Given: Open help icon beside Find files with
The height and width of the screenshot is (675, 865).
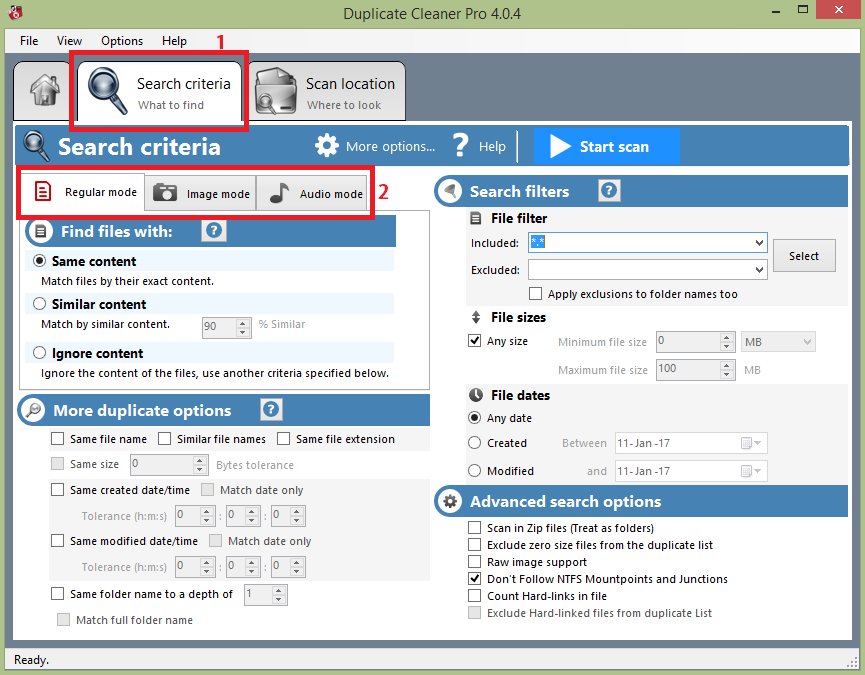Looking at the screenshot, I should click(x=213, y=232).
